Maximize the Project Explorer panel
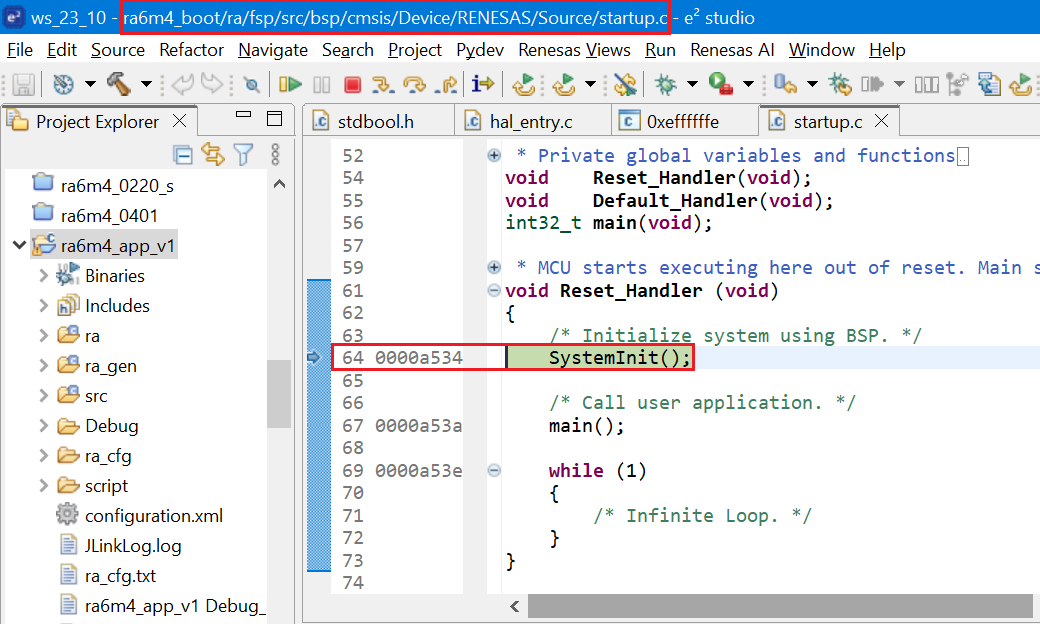This screenshot has height=624, width=1040. (275, 119)
